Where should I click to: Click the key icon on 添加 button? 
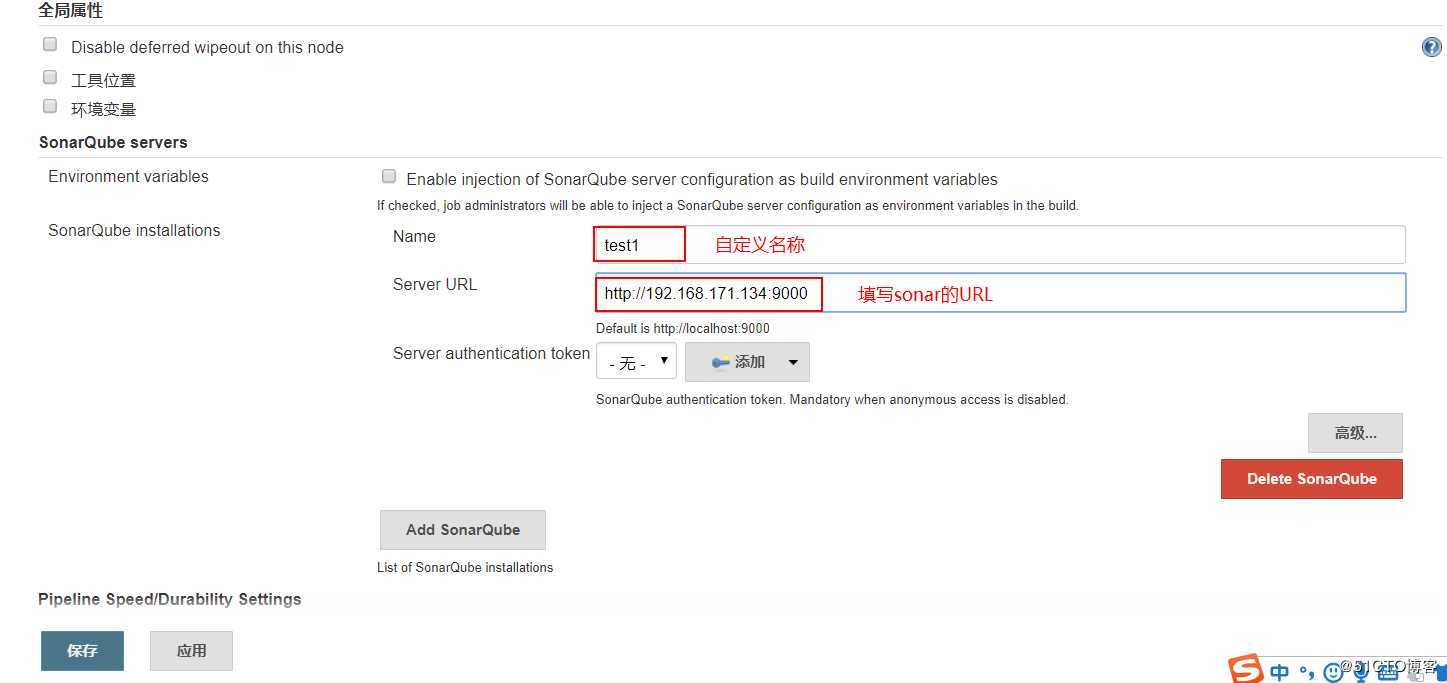click(x=720, y=363)
